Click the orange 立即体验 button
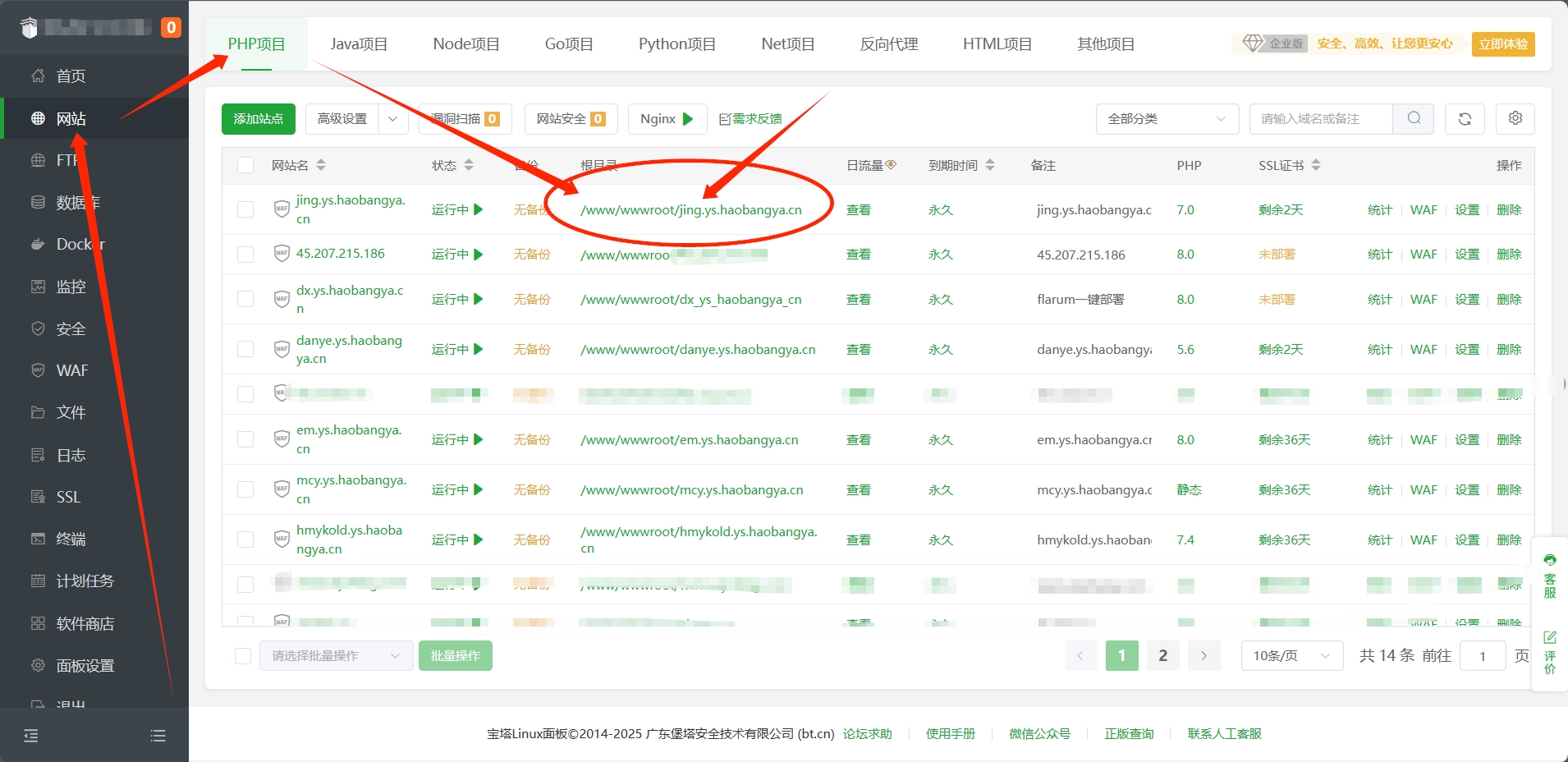 pos(1503,44)
